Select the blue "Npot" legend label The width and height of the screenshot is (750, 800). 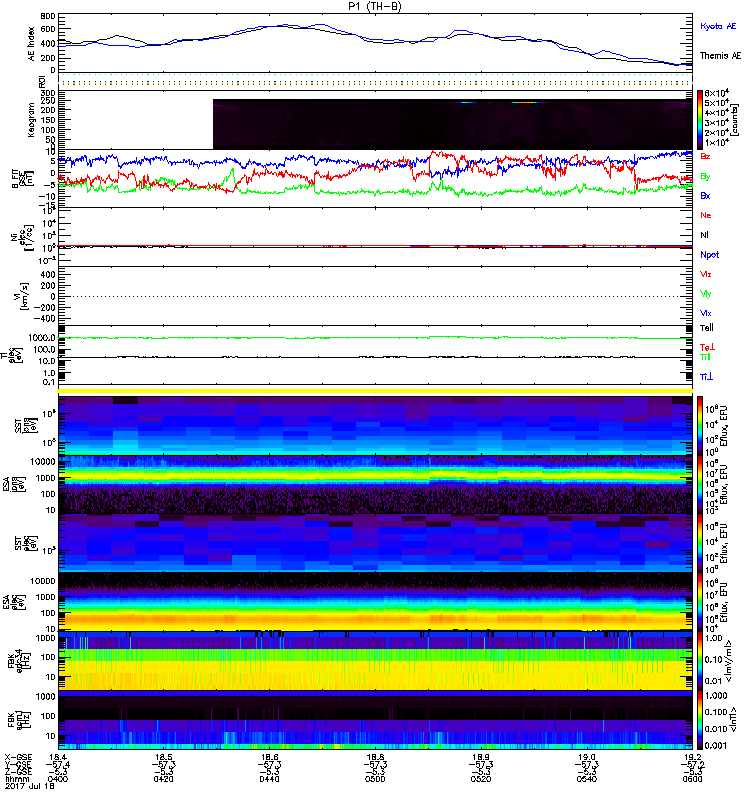[x=709, y=255]
